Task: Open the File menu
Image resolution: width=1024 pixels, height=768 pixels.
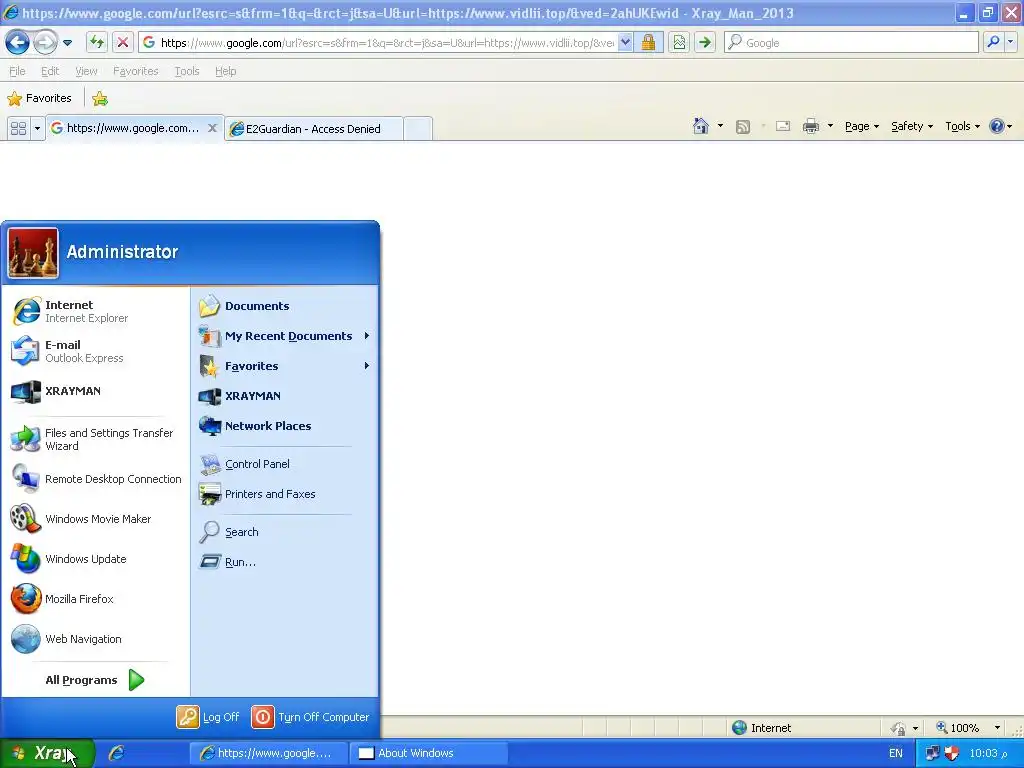Action: pos(18,71)
